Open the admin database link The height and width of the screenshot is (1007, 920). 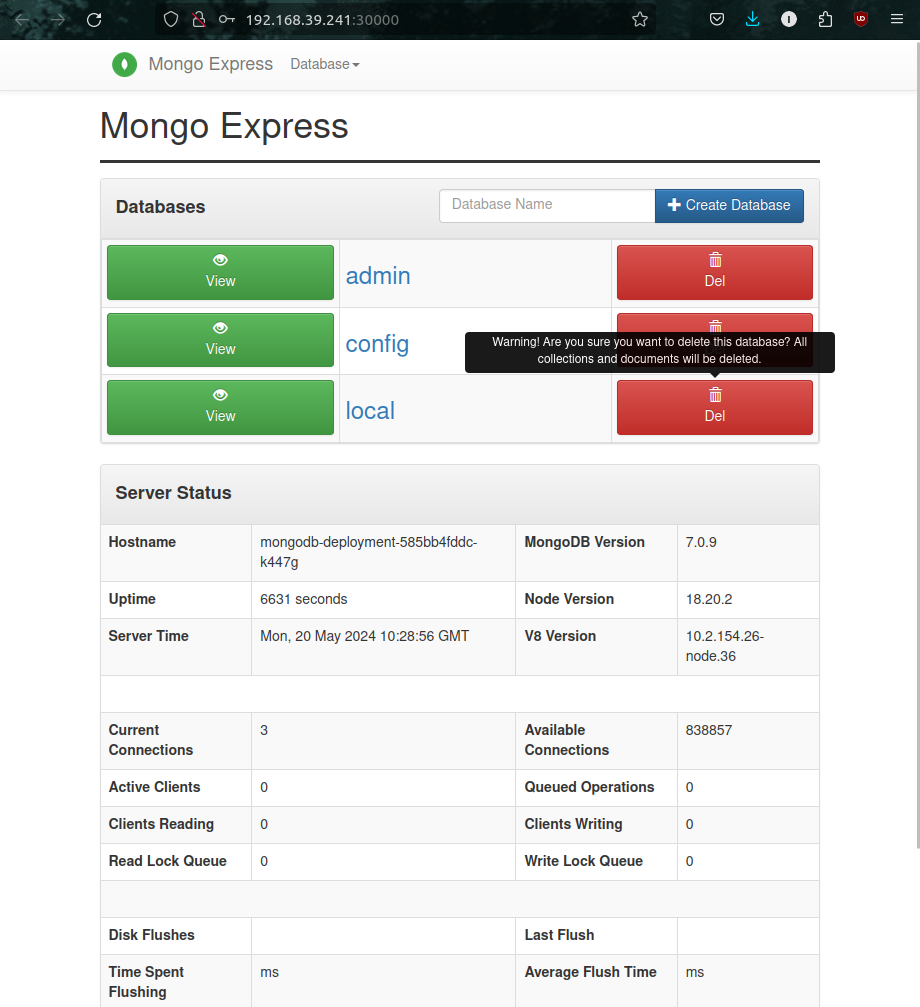click(378, 276)
